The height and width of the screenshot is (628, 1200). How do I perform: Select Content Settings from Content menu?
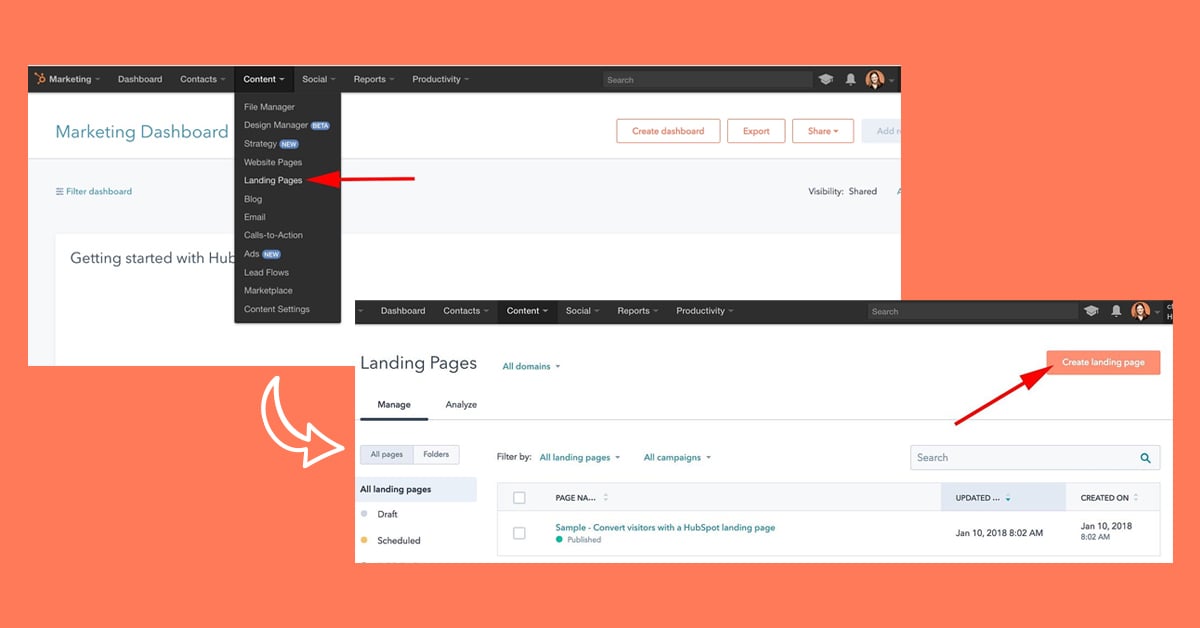pyautogui.click(x=277, y=309)
